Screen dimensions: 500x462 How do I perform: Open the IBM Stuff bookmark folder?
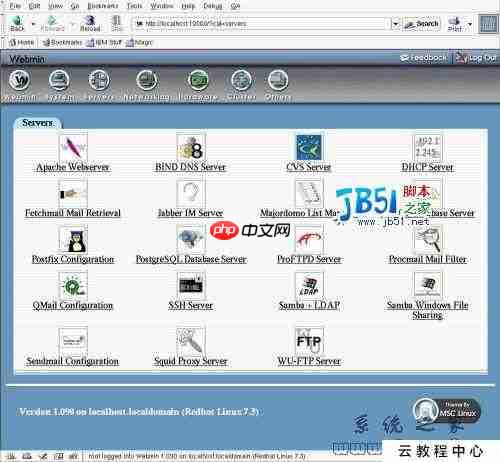[104, 43]
